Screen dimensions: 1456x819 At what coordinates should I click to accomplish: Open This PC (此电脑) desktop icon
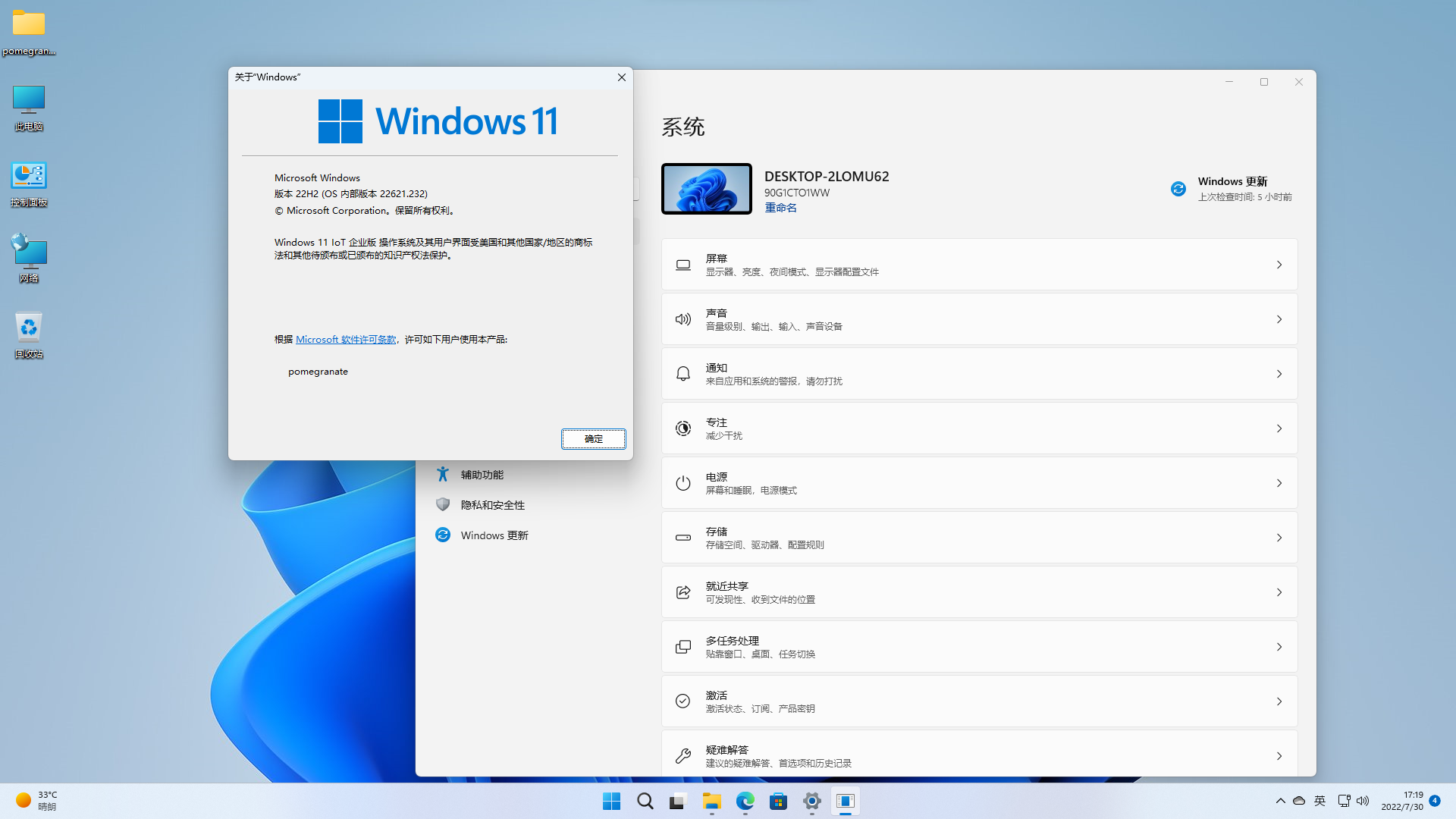29,108
